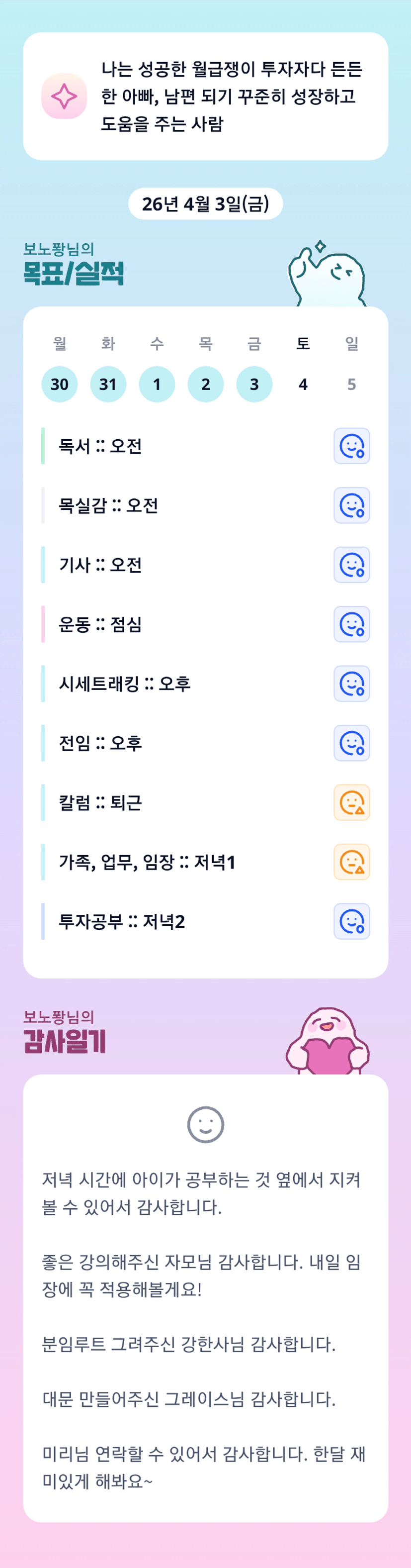Select day 1 in the week row
Image resolution: width=411 pixels, height=1568 pixels.
[x=157, y=384]
